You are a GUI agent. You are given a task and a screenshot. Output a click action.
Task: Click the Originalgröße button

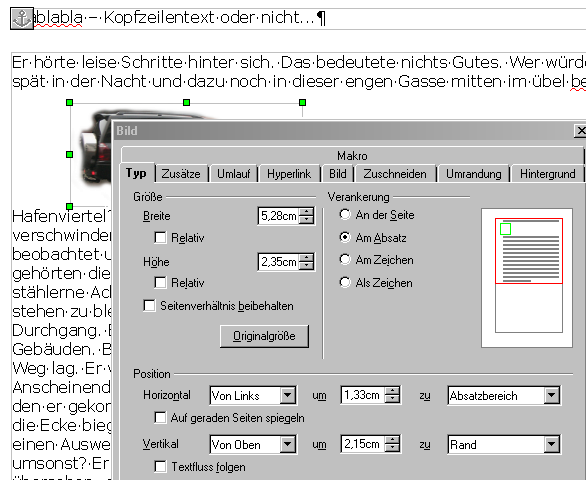(x=264, y=336)
